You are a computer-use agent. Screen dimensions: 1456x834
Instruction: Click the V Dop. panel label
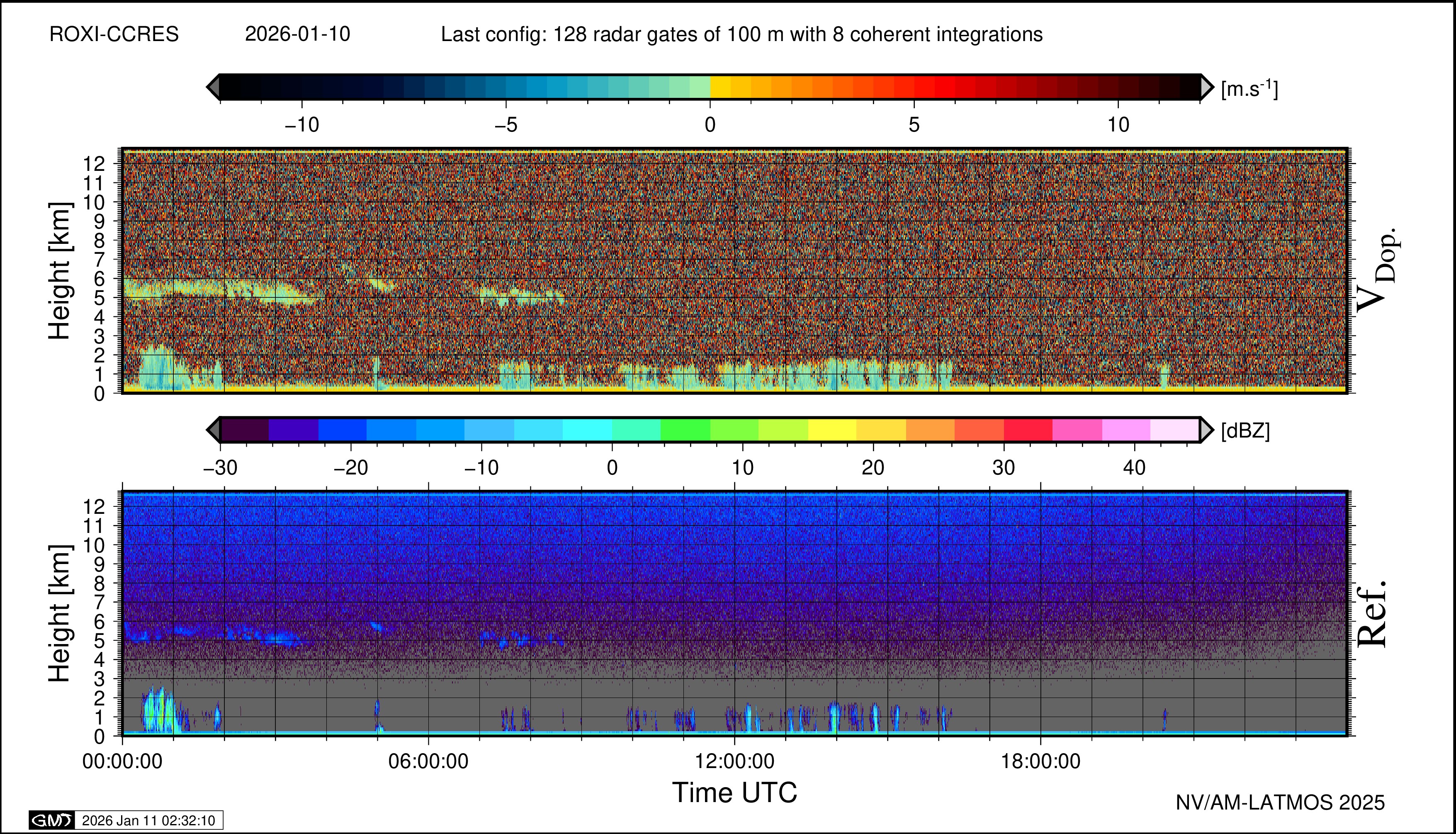pos(1378,270)
